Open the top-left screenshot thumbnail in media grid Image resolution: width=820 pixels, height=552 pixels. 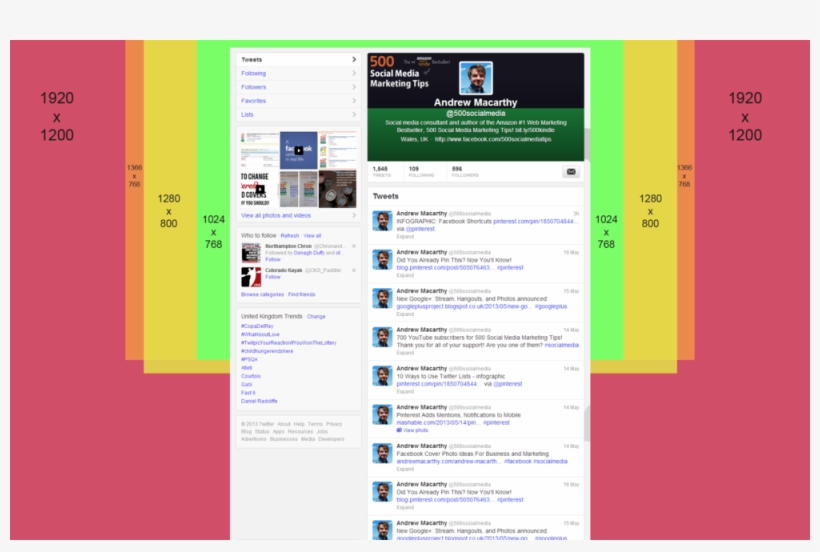pyautogui.click(x=260, y=150)
